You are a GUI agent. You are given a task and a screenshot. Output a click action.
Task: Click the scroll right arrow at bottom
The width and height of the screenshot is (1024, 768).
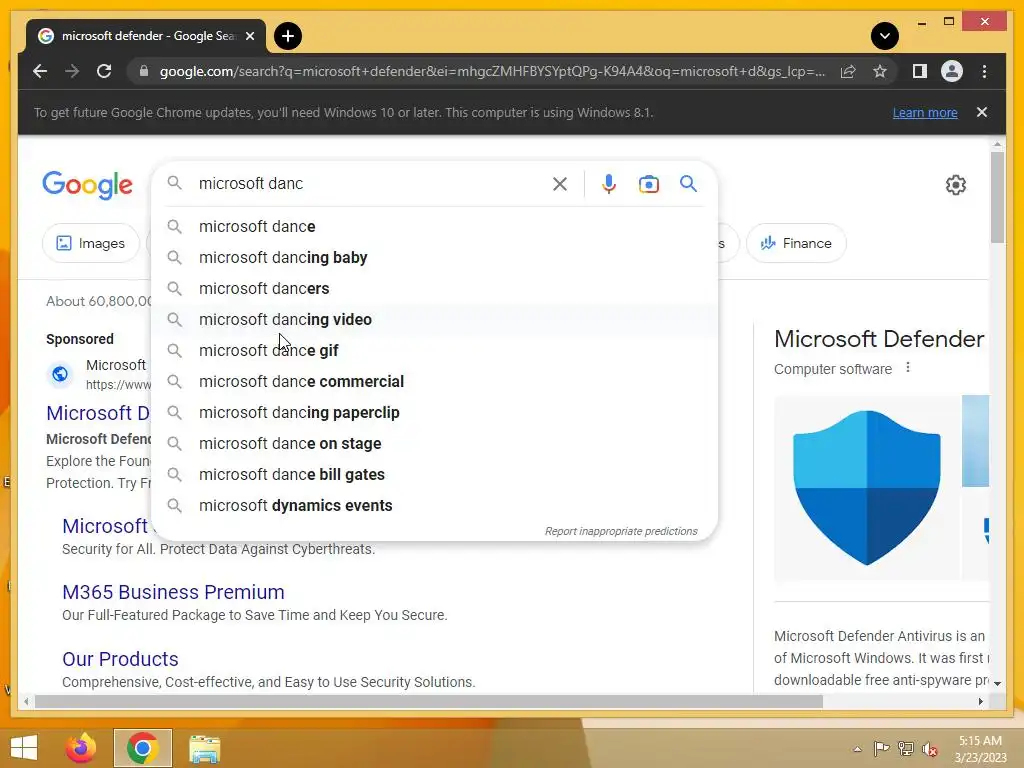[x=980, y=701]
